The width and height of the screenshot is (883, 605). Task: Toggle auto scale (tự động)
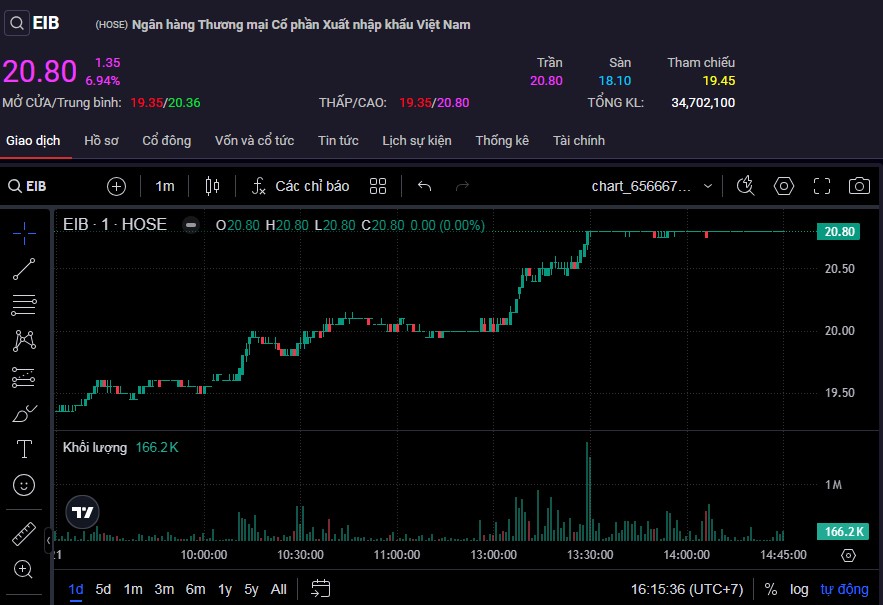844,589
